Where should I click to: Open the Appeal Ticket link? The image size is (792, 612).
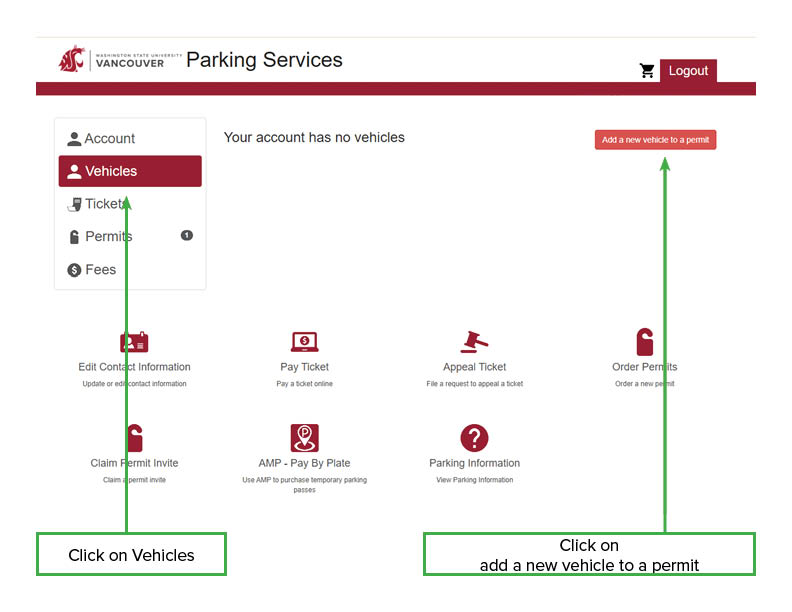point(474,367)
